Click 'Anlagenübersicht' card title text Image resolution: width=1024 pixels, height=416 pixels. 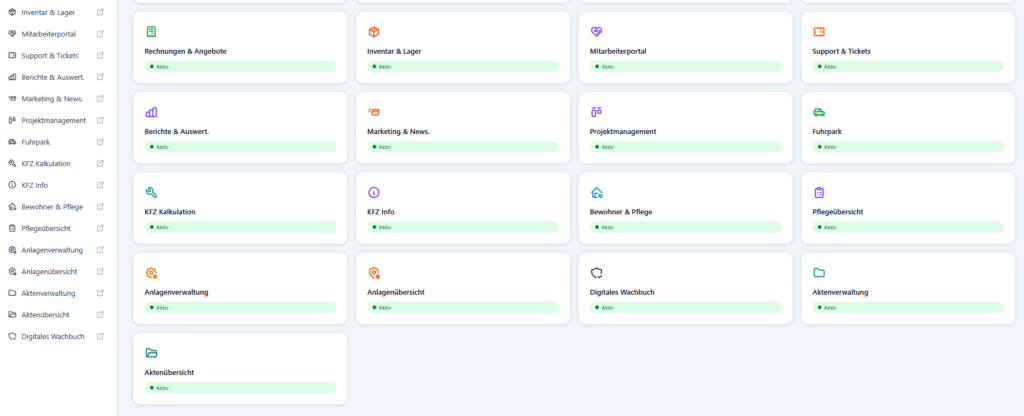tap(396, 292)
